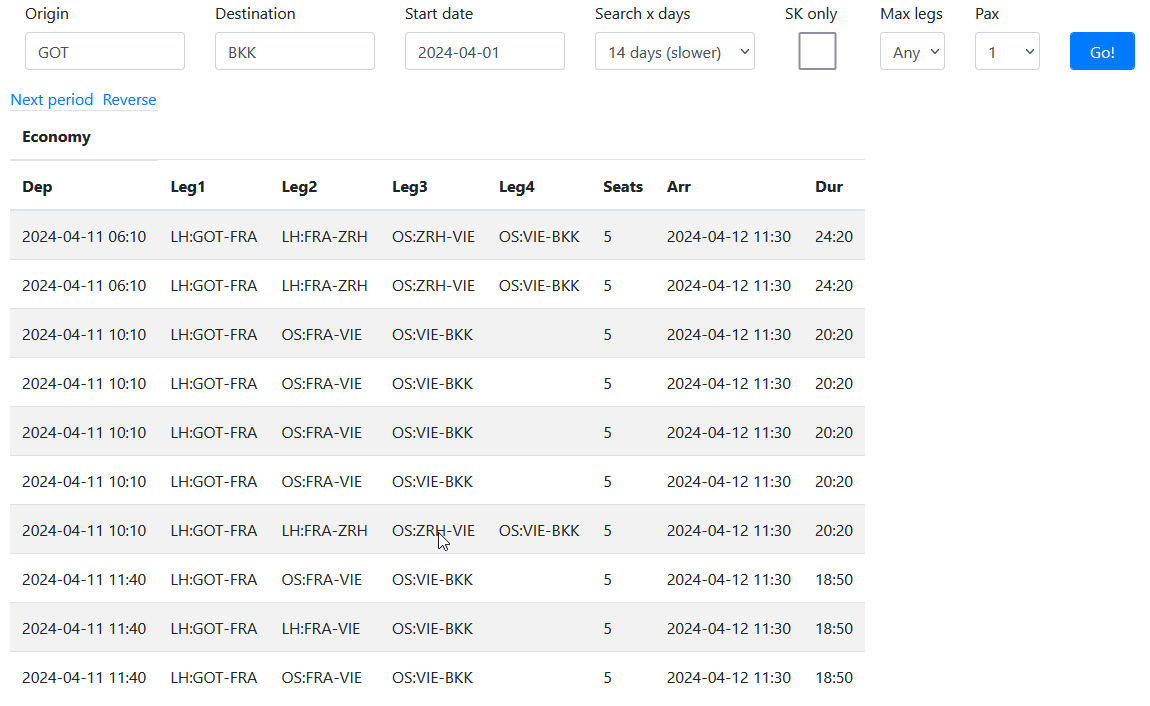This screenshot has width=1150, height=706.
Task: Click the Dur column header
Action: click(x=828, y=186)
